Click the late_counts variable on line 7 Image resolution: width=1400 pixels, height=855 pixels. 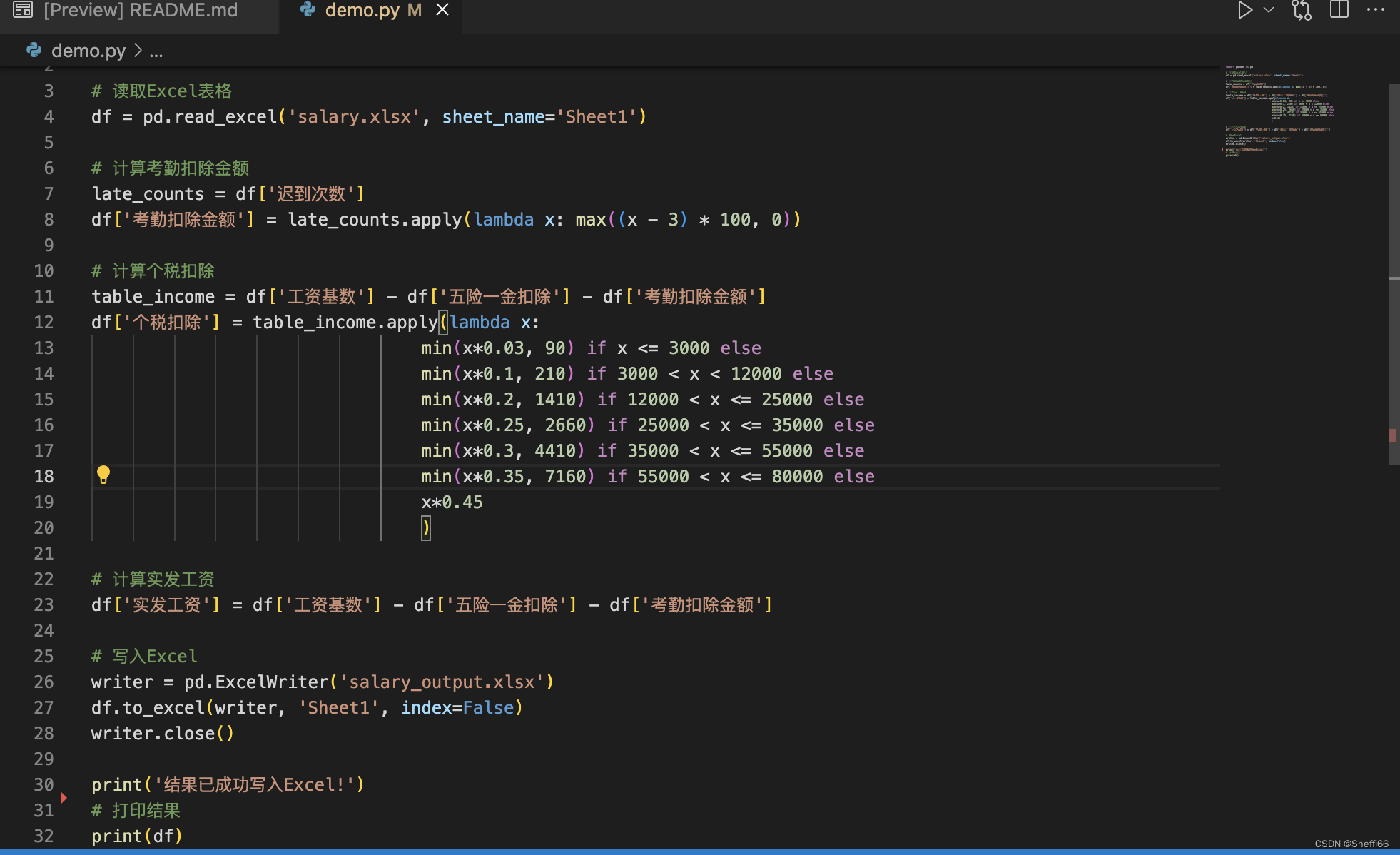coord(148,193)
